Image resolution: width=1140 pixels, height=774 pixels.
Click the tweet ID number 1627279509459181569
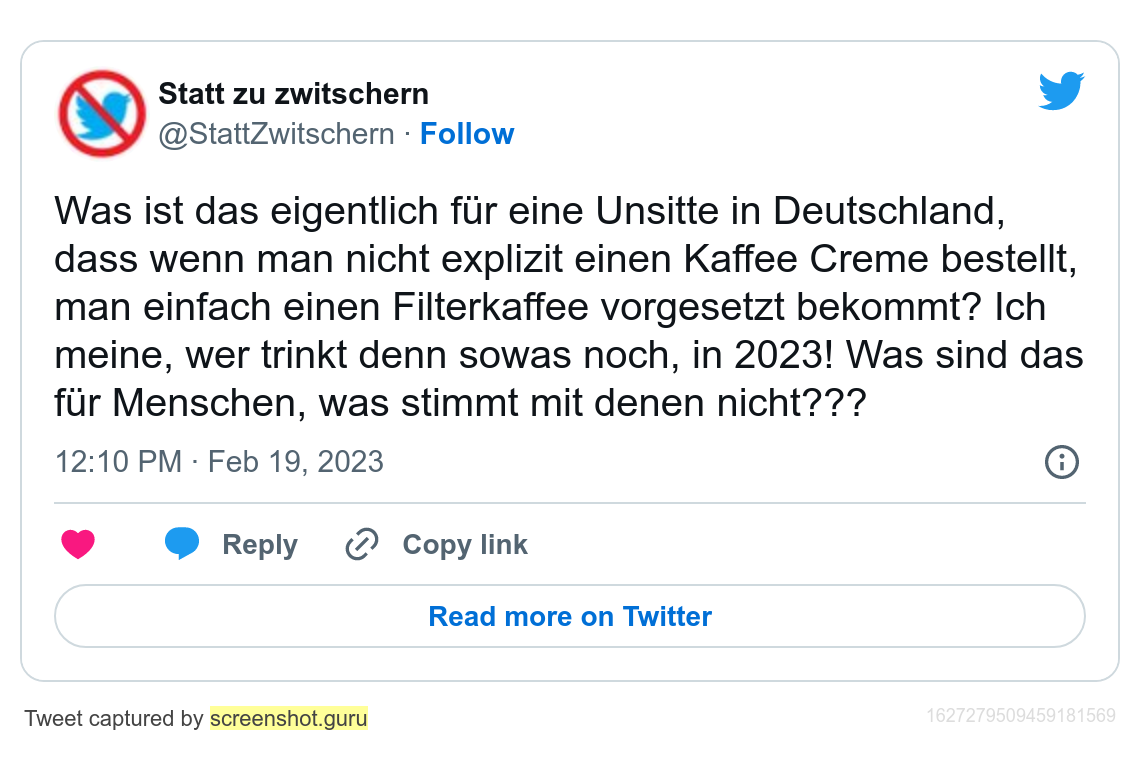tap(1020, 715)
